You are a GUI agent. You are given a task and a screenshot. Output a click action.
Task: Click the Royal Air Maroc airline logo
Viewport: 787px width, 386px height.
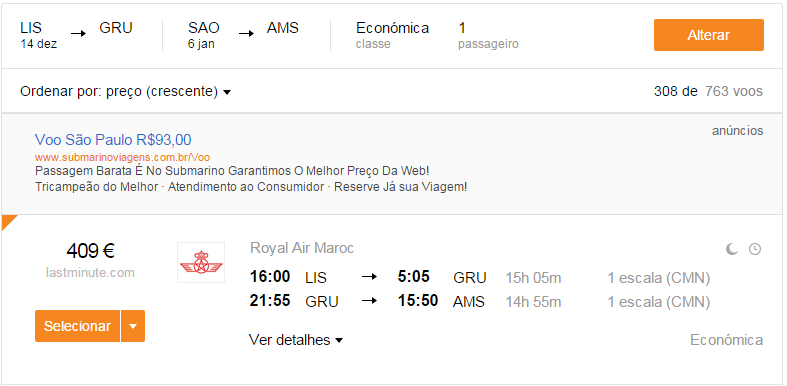coord(201,263)
